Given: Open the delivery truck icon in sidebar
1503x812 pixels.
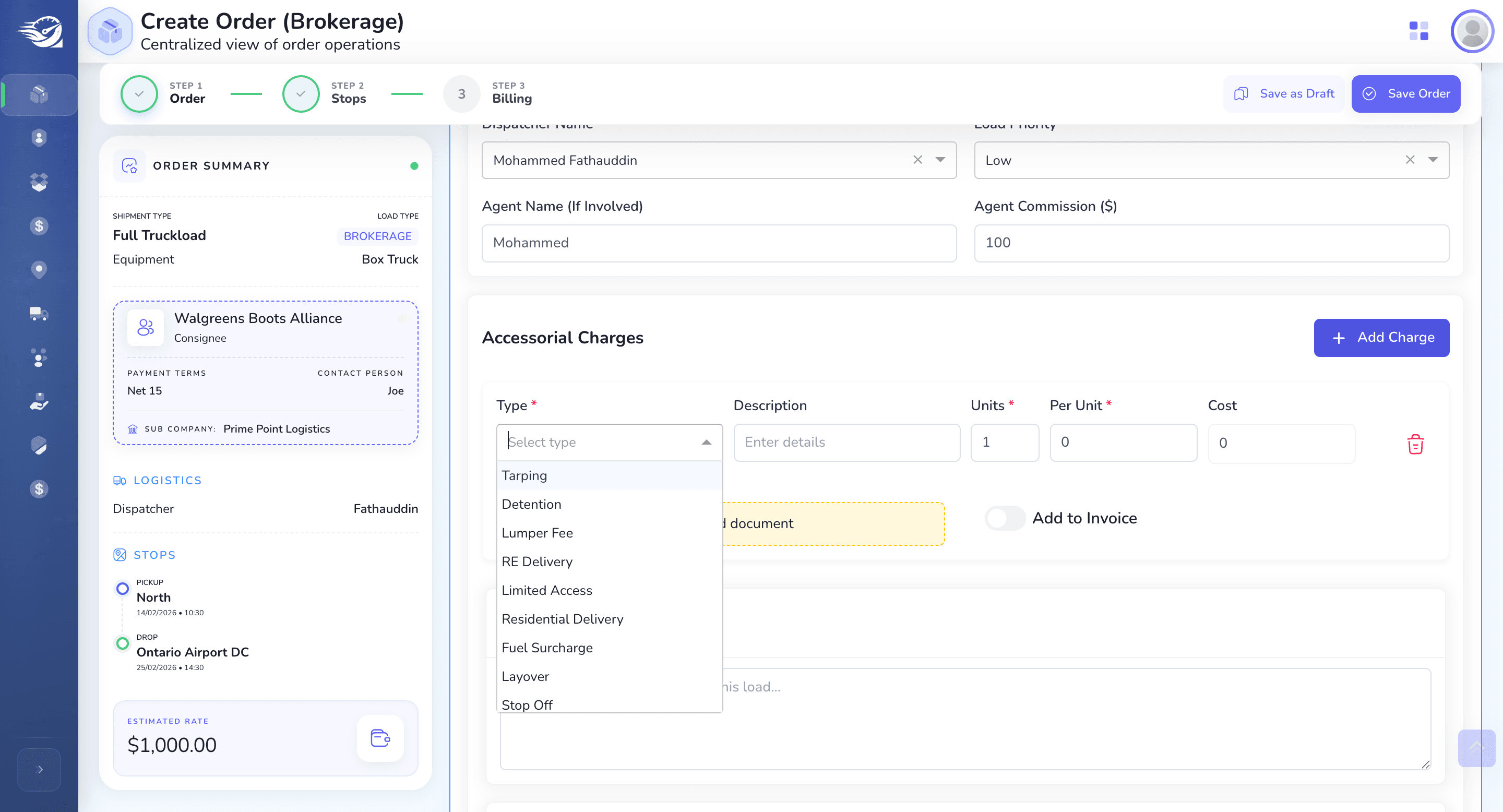Looking at the screenshot, I should click(x=39, y=314).
